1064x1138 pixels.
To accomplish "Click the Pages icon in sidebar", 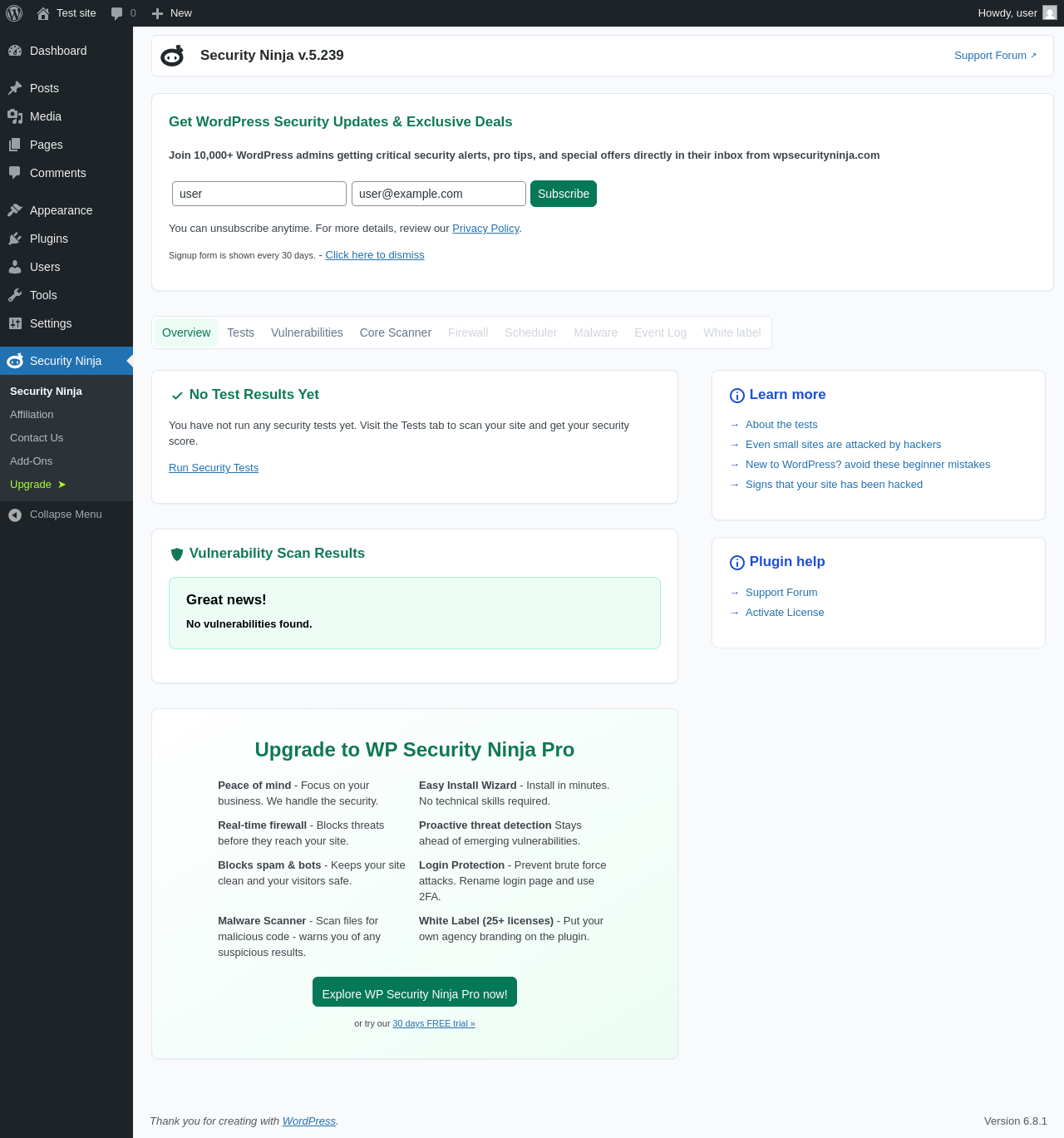I will 15,145.
